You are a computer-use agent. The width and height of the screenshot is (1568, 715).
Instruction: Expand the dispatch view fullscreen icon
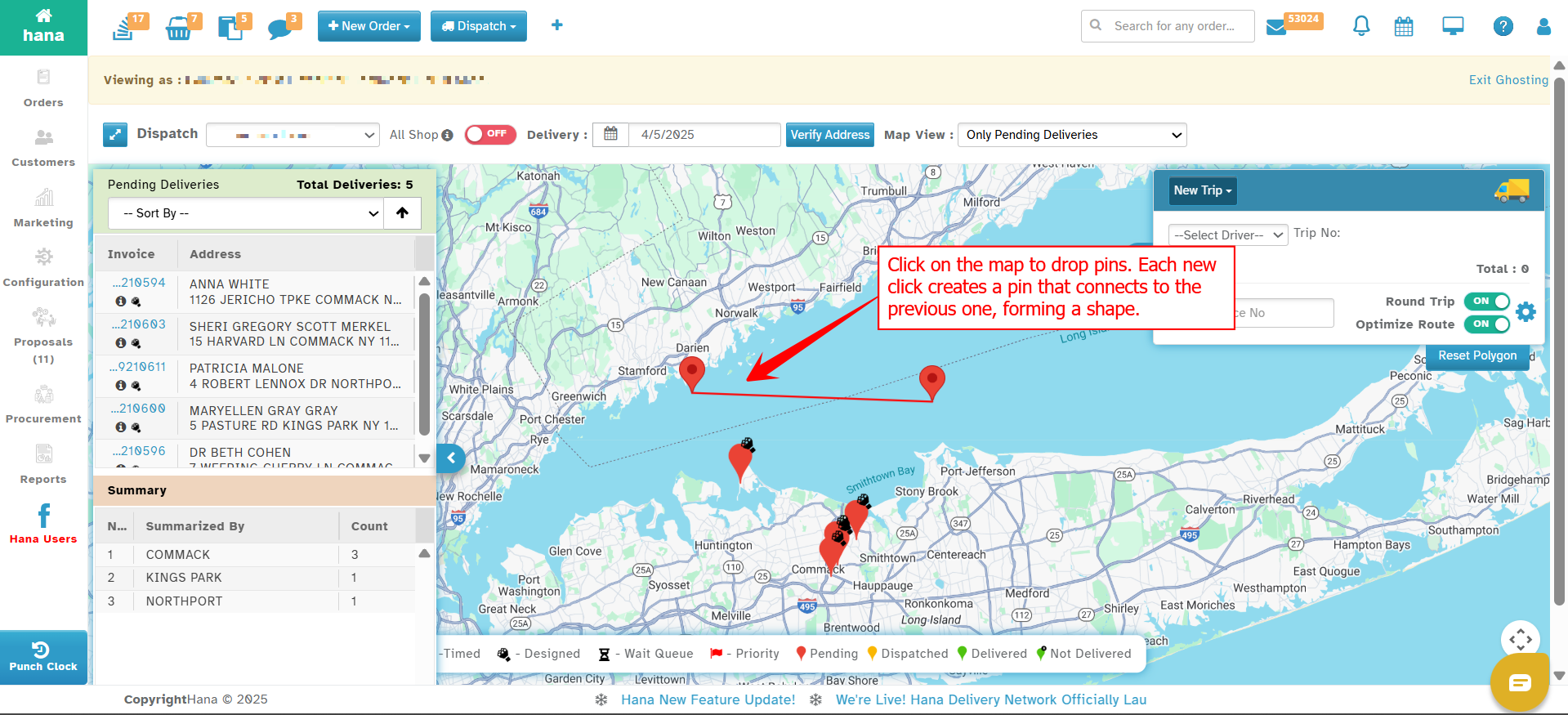pyautogui.click(x=115, y=135)
